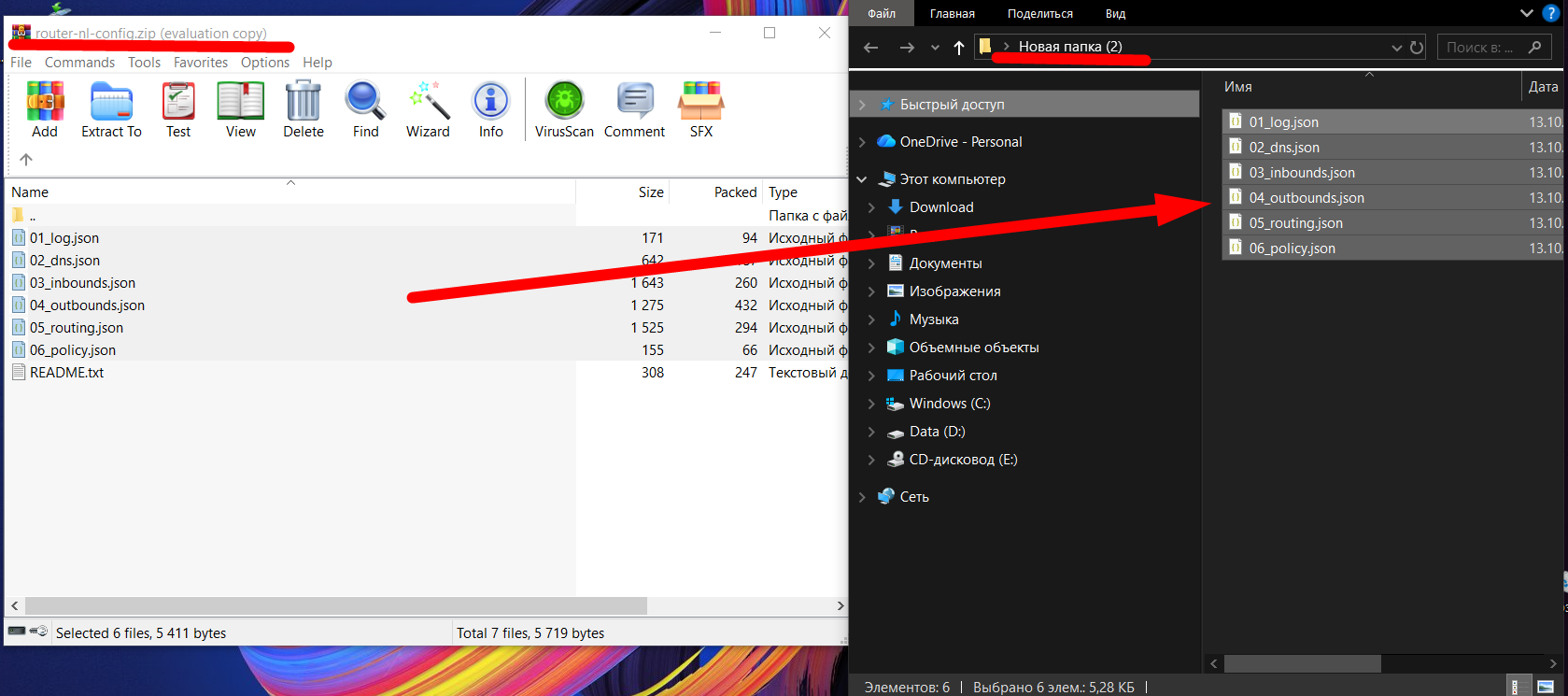The image size is (1568, 696).
Task: Switch Explorer to details view
Action: pos(1520,687)
